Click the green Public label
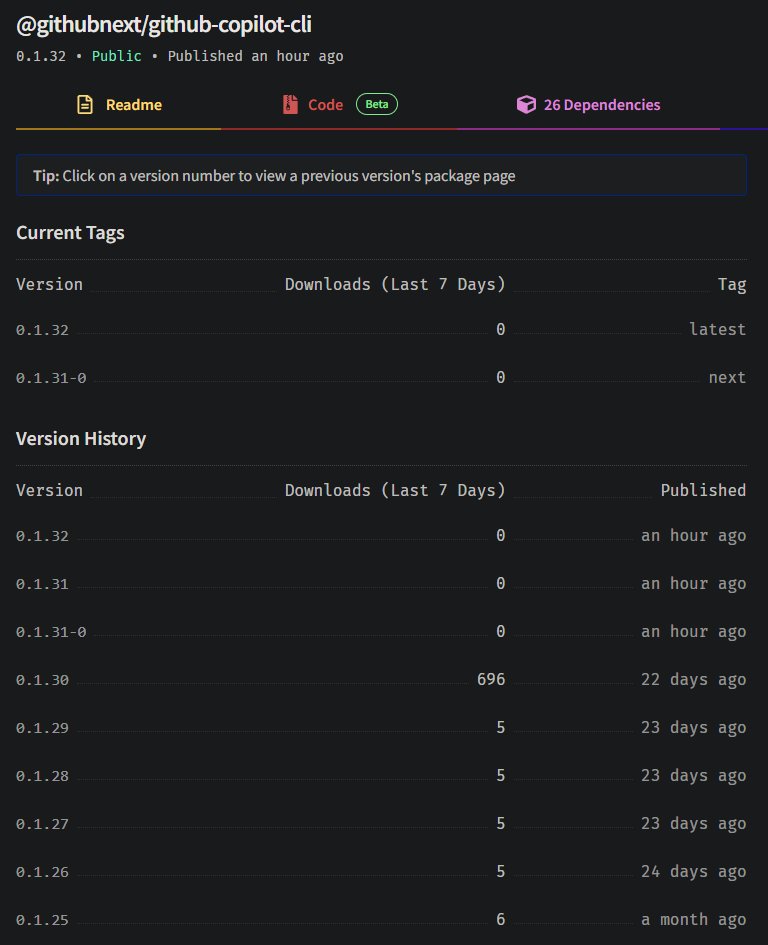 (x=116, y=56)
